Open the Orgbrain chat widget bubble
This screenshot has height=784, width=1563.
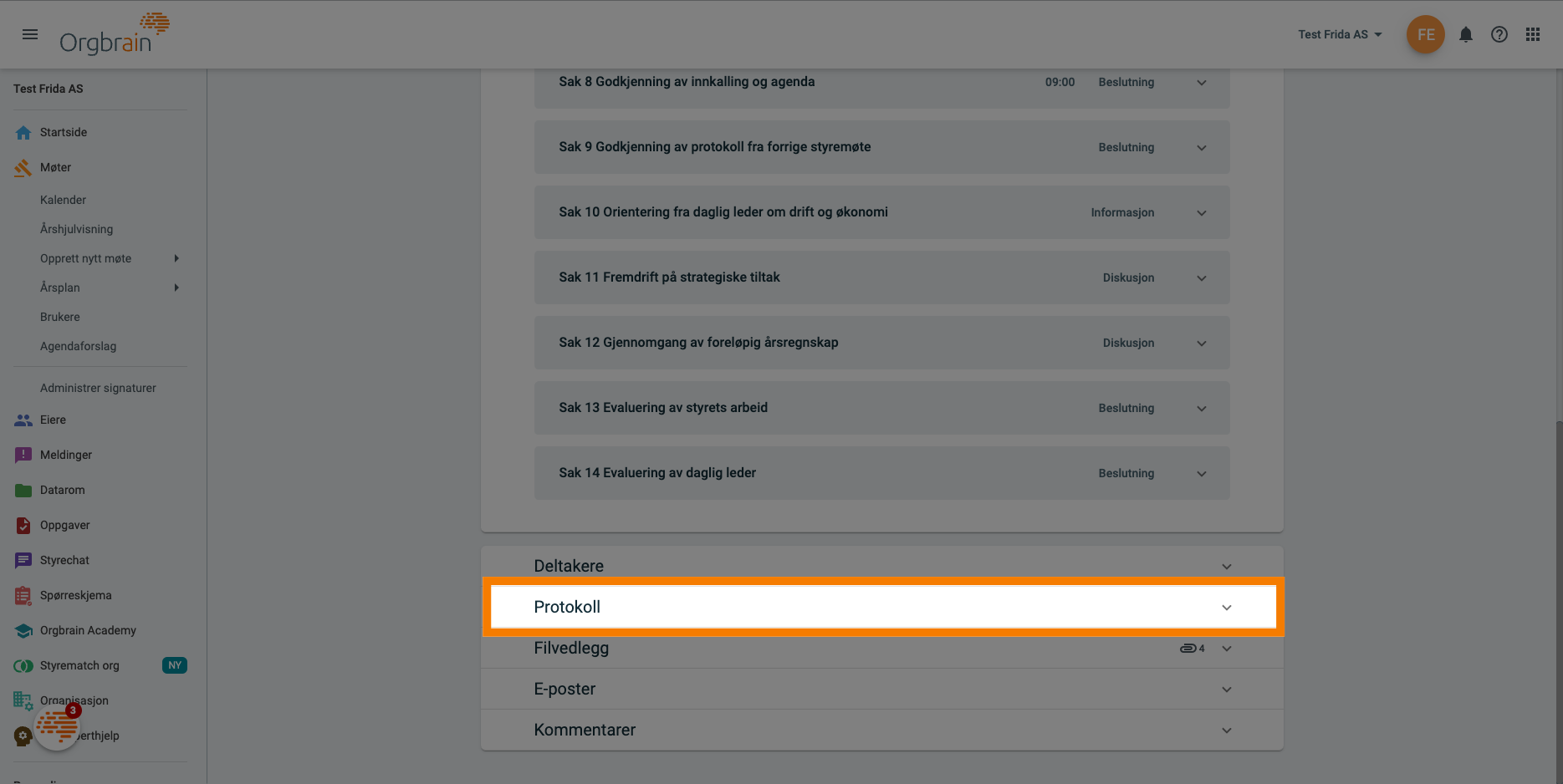(57, 726)
